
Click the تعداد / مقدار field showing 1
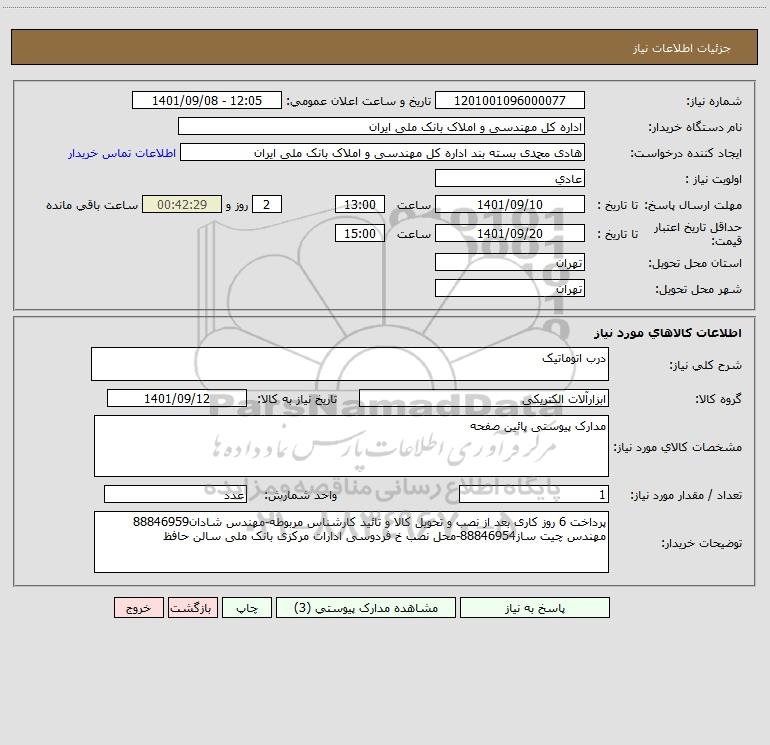tap(534, 495)
